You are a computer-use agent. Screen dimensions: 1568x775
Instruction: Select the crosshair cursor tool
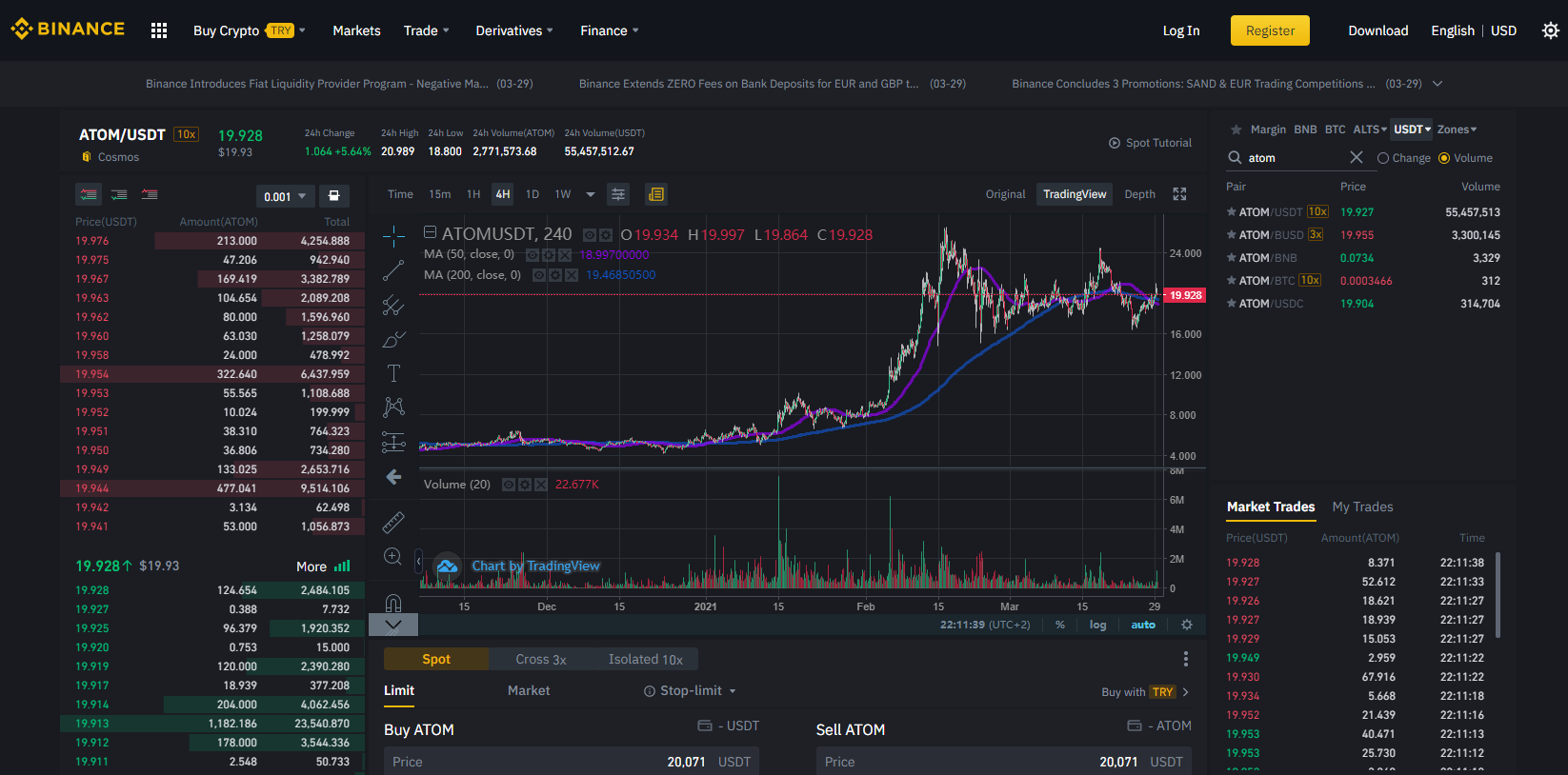[393, 236]
